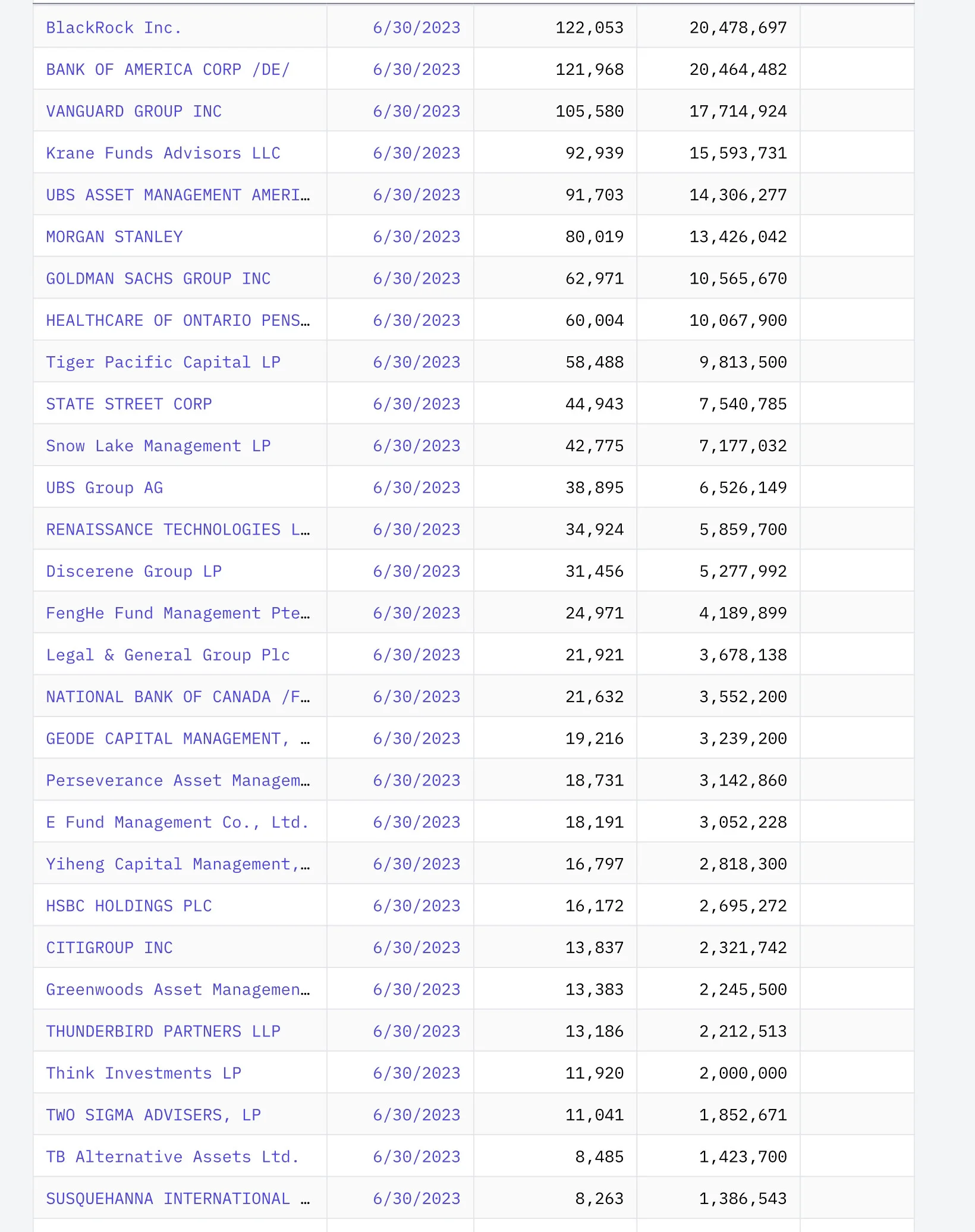The image size is (975, 1232).
Task: Select the UBS Group AG link
Action: (x=105, y=488)
